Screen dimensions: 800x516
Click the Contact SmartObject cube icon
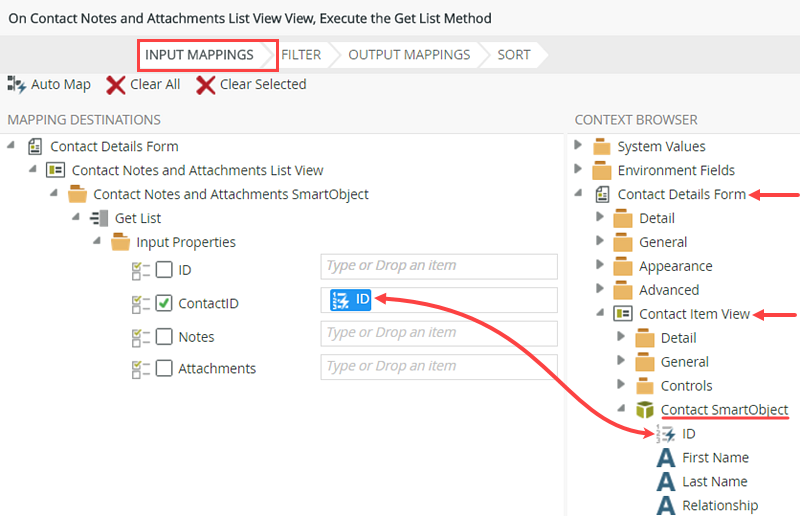click(646, 410)
